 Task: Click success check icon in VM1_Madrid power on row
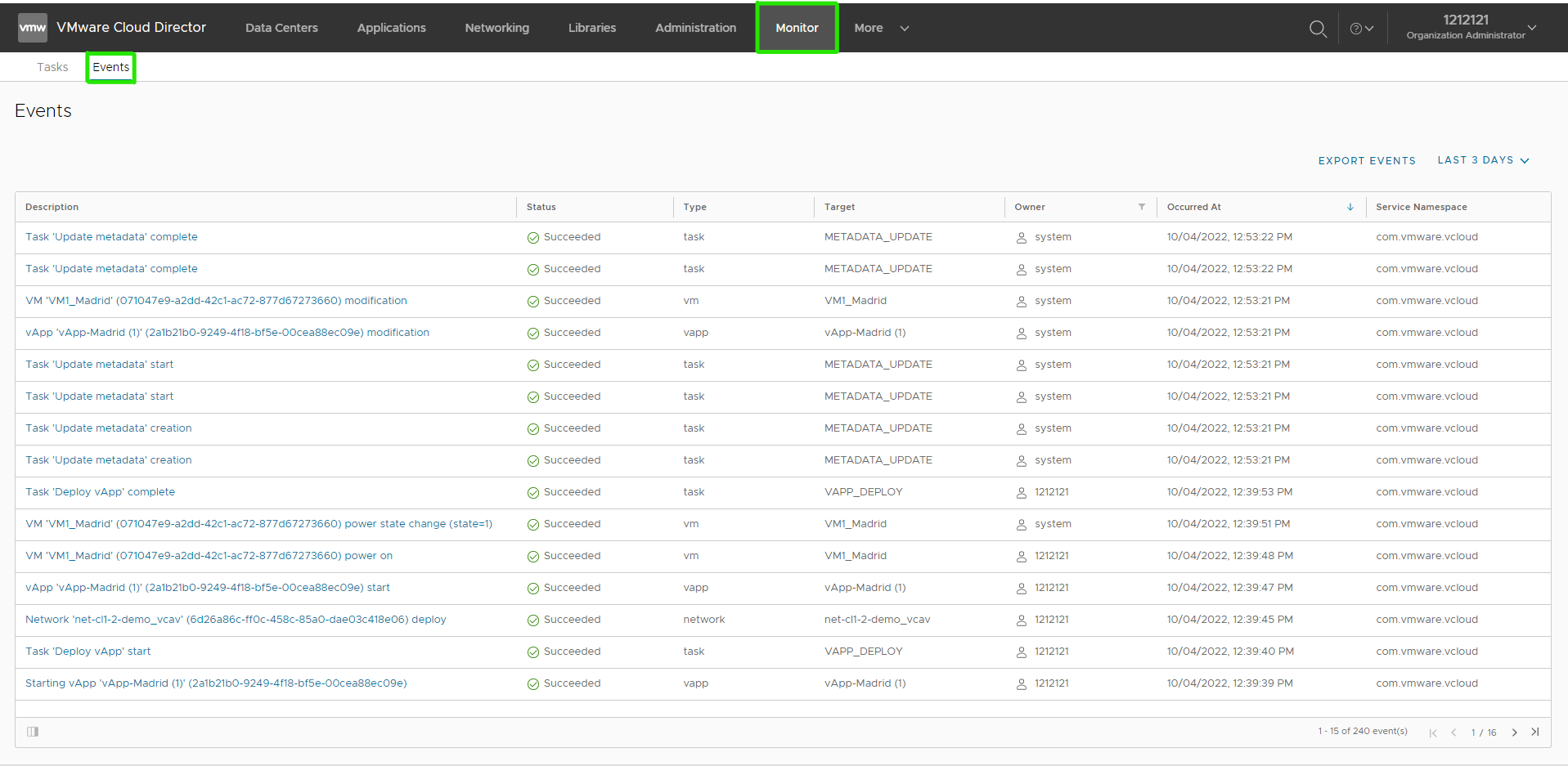[533, 557]
